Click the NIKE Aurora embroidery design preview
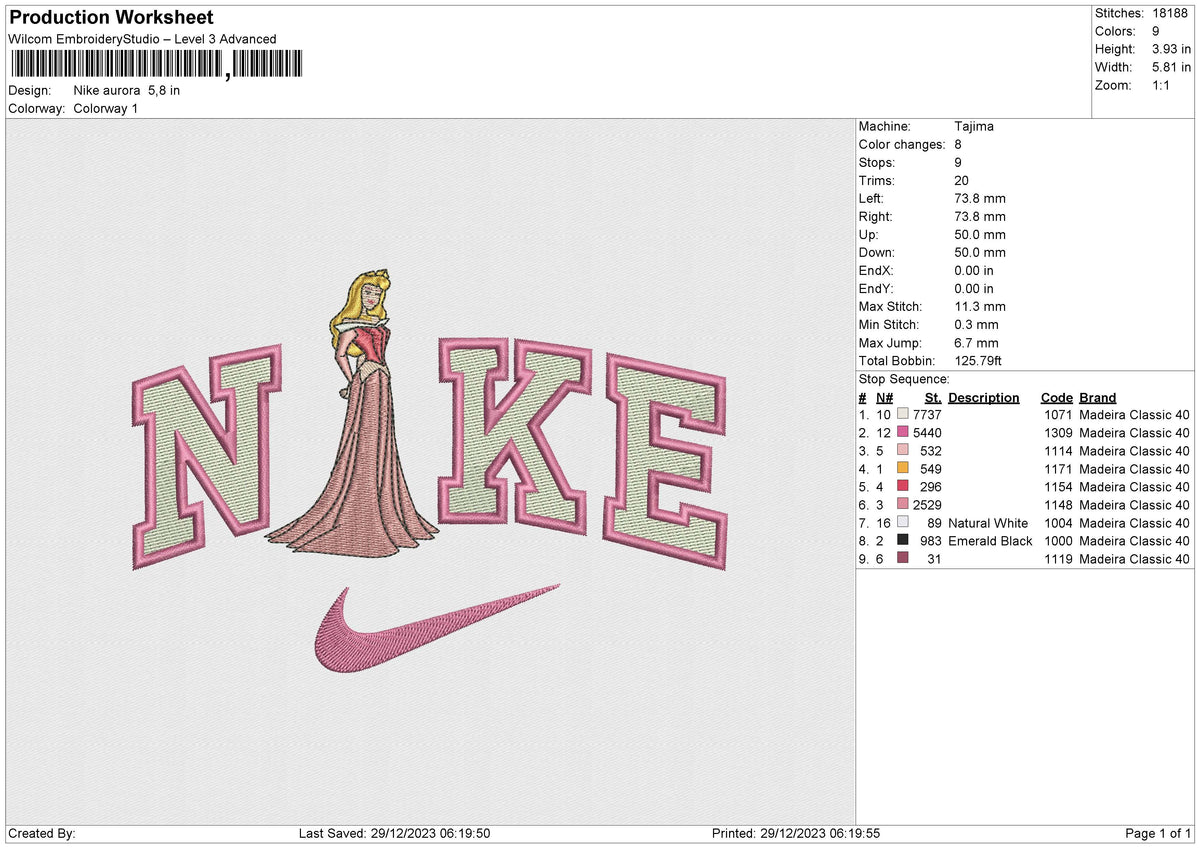Screen dimensions: 1200x848 point(431,470)
